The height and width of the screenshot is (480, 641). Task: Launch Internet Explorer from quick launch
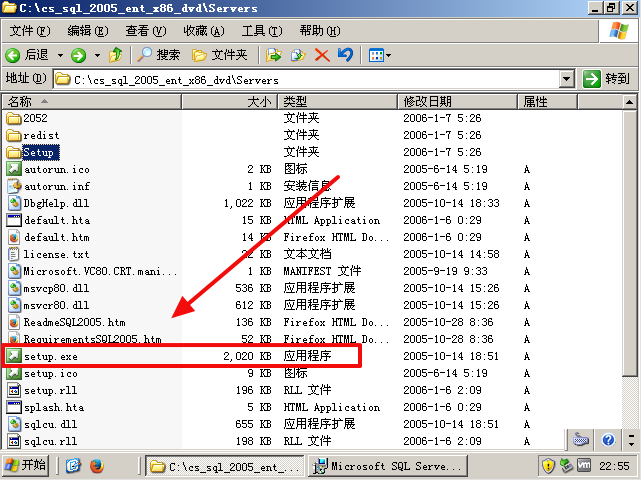pyautogui.click(x=74, y=465)
